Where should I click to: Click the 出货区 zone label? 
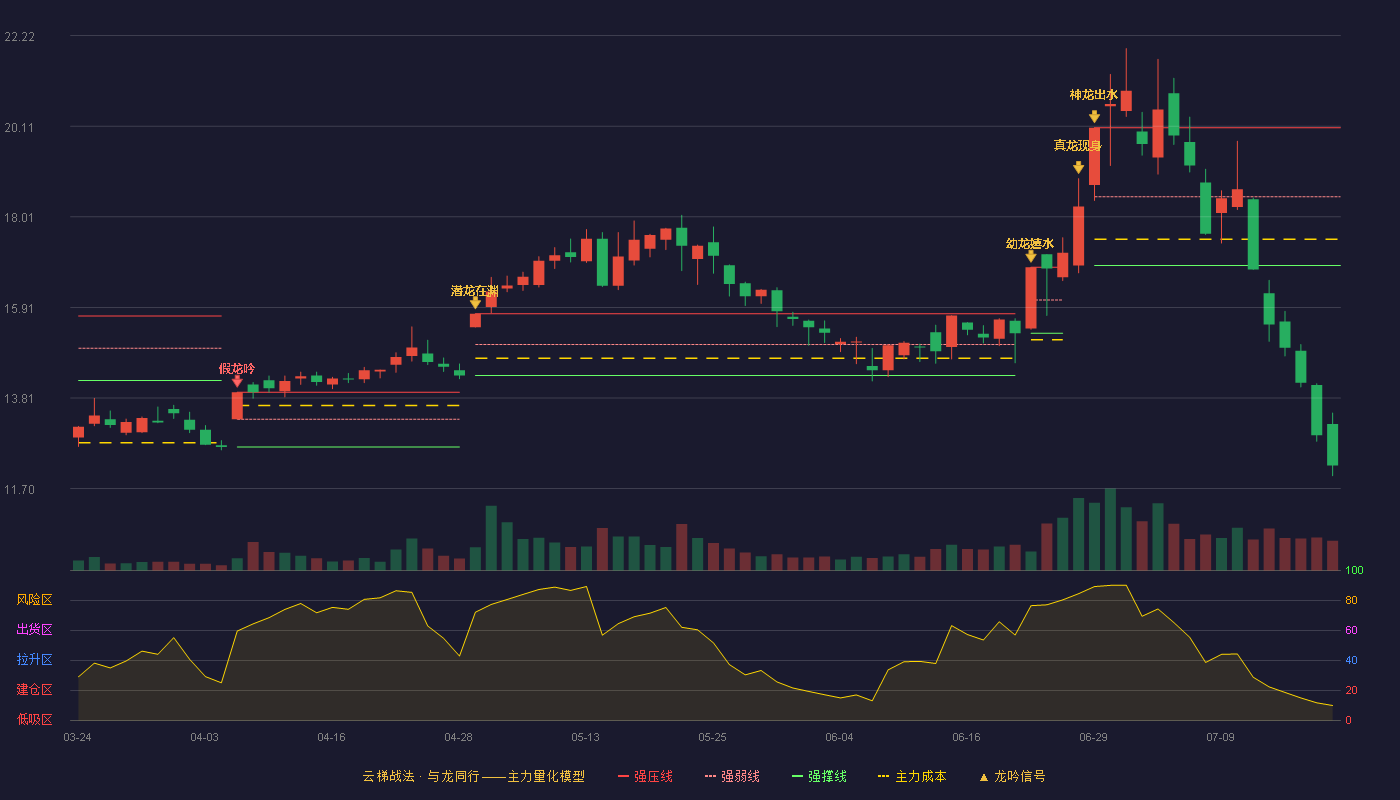click(x=34, y=630)
